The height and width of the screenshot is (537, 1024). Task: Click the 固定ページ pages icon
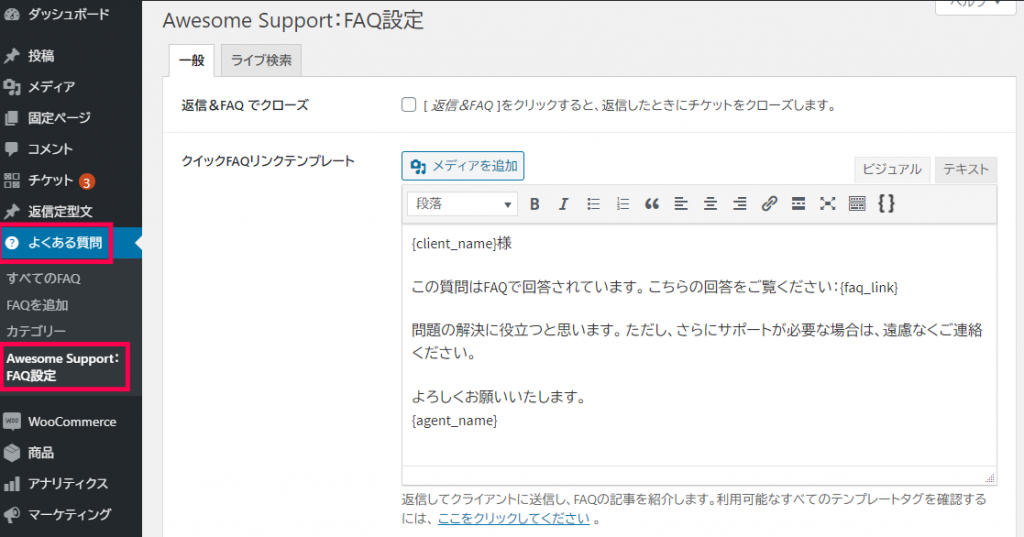(12, 118)
